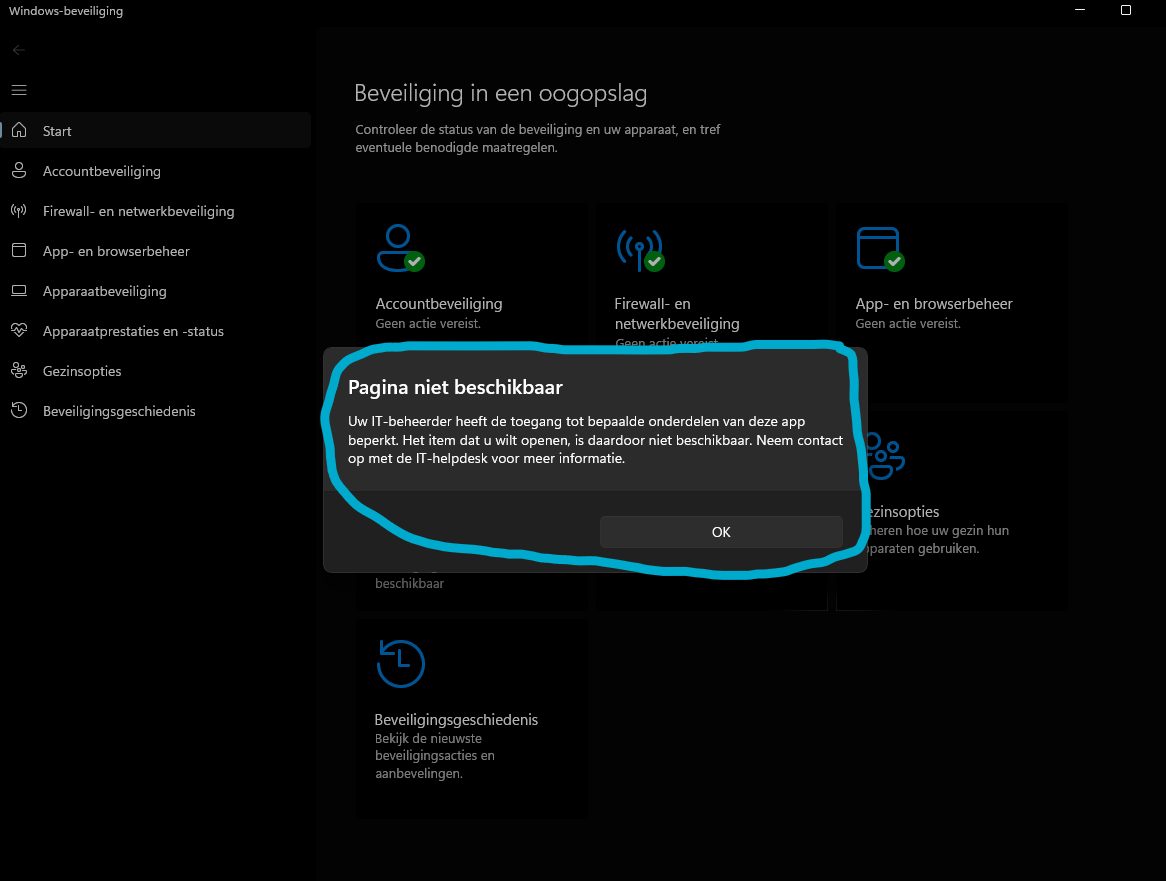
Task: Maximize the Windows-beveiliging window
Action: tap(1125, 10)
